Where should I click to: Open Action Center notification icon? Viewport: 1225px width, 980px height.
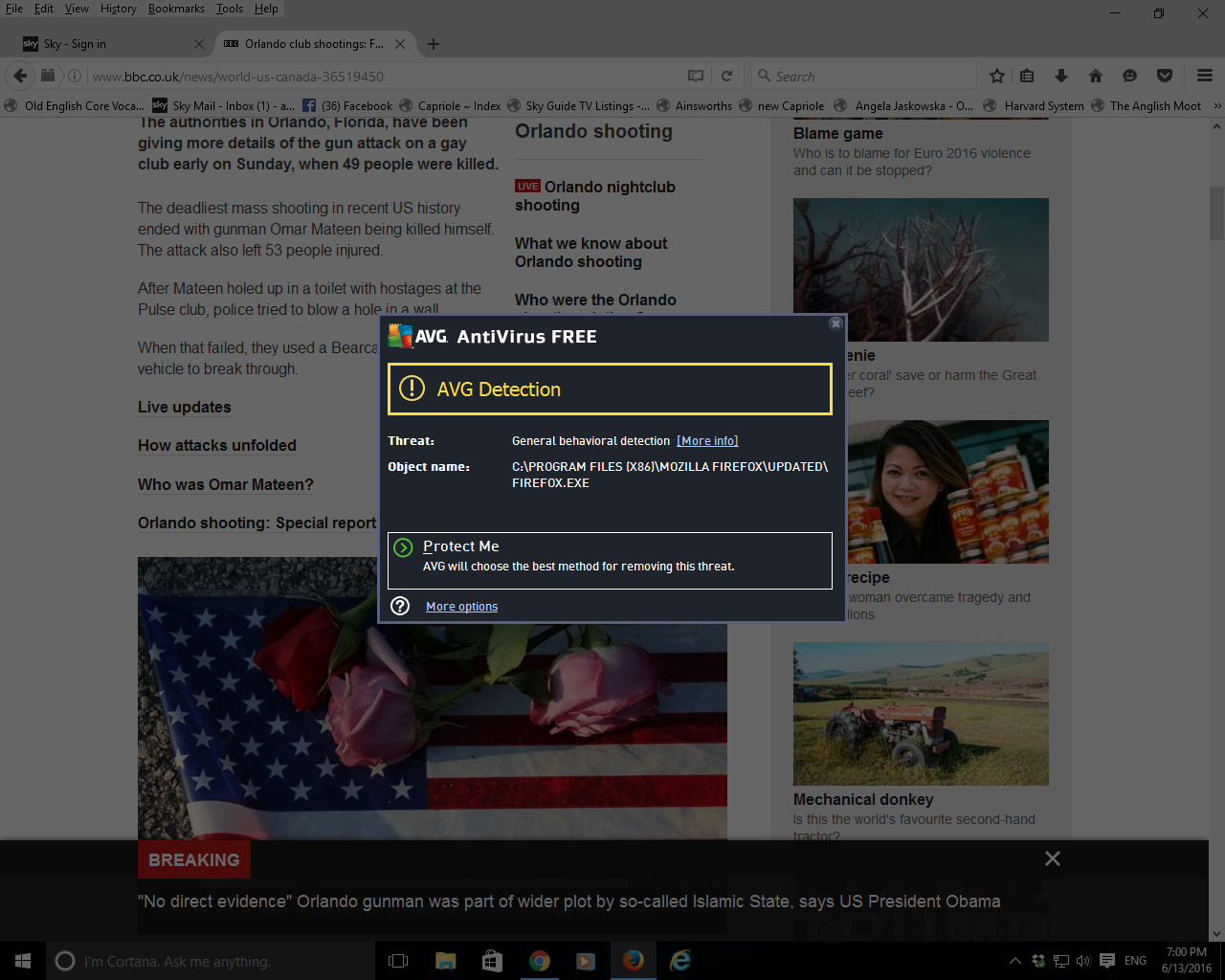[x=1107, y=961]
